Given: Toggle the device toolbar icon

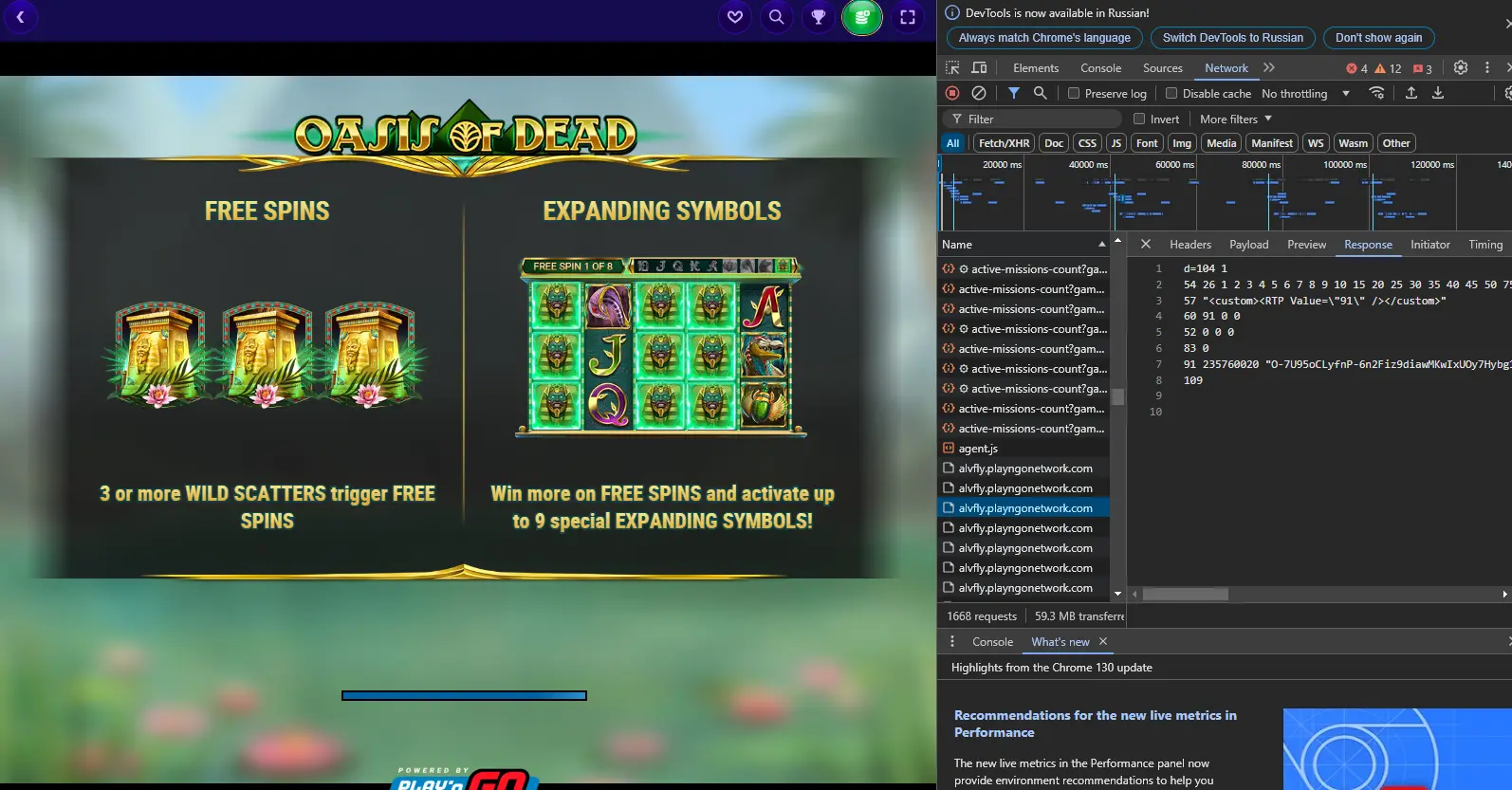Looking at the screenshot, I should click(980, 68).
